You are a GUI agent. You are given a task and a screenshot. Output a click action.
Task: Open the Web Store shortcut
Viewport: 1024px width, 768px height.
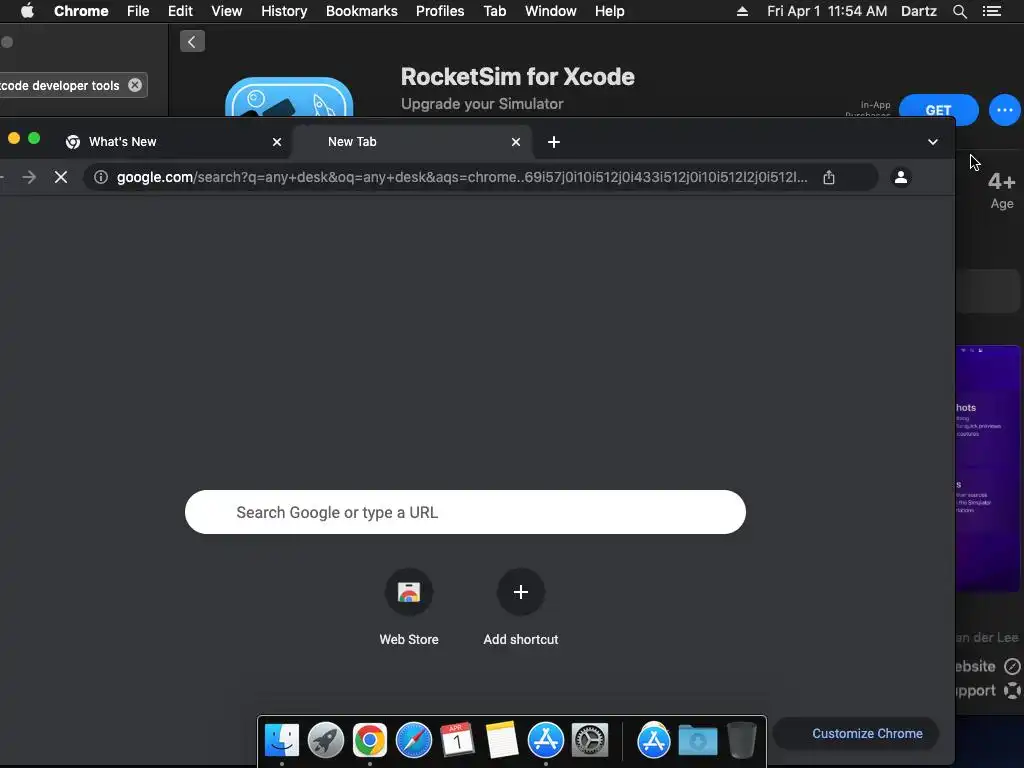click(x=409, y=607)
